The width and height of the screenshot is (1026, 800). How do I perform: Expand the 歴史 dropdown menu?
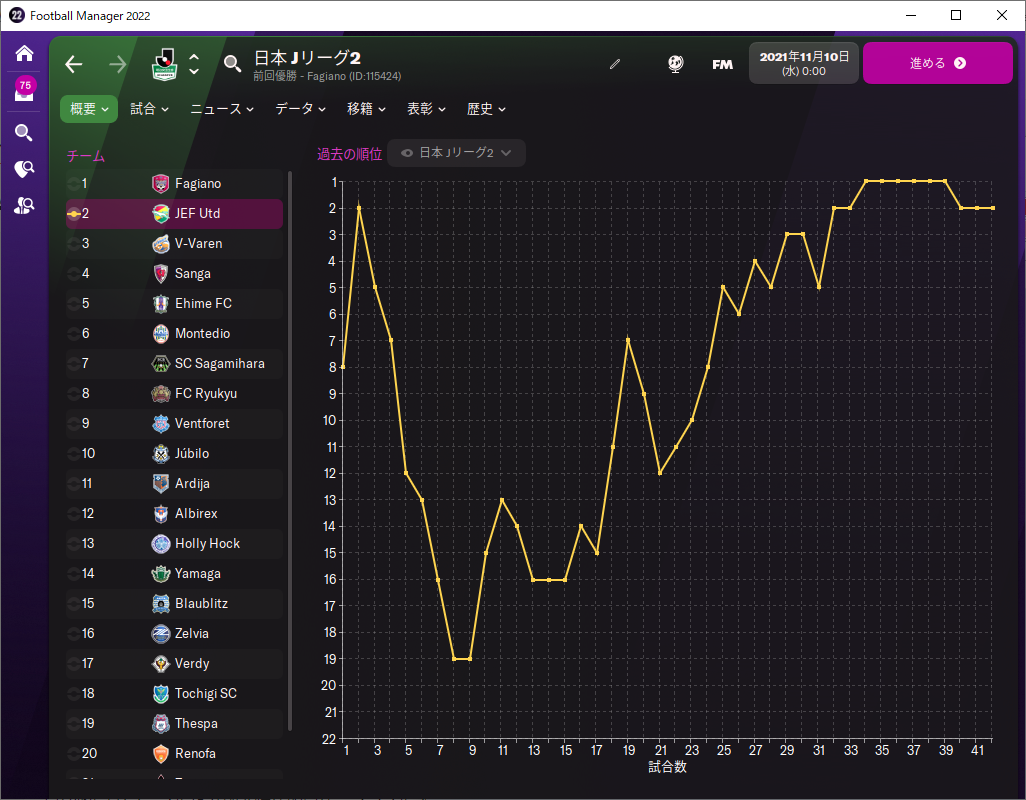click(x=486, y=109)
